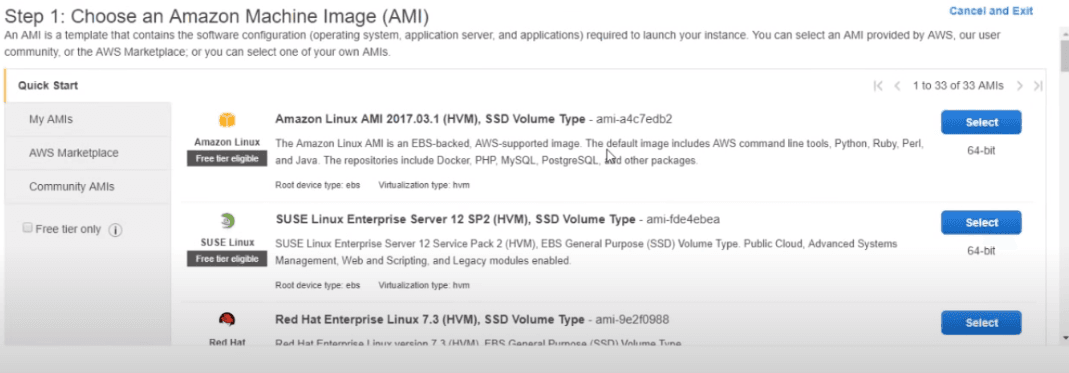This screenshot has width=1069, height=373.
Task: Click the Free tier only info icon
Action: 115,230
